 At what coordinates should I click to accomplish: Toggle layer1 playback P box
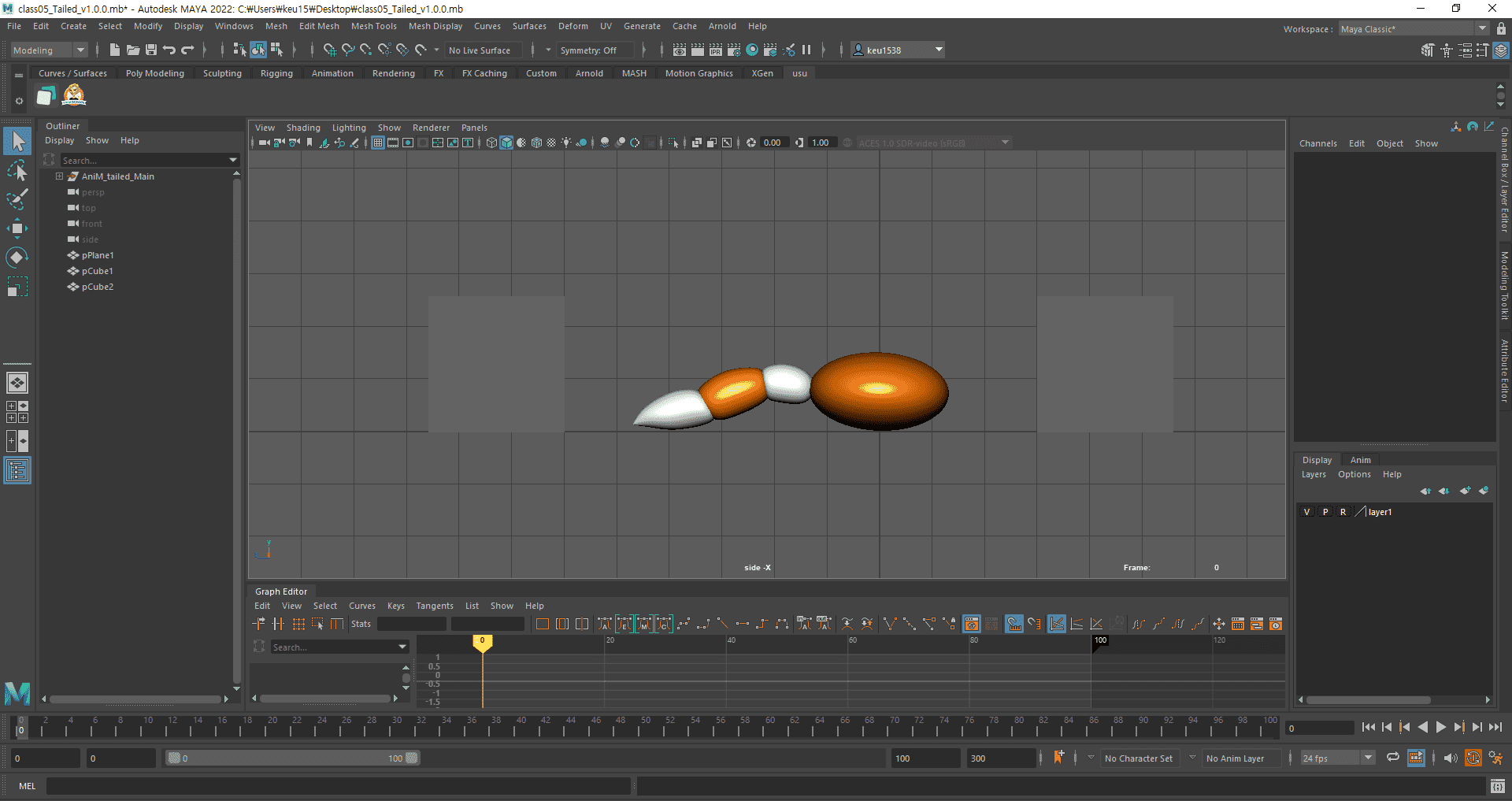click(x=1325, y=512)
